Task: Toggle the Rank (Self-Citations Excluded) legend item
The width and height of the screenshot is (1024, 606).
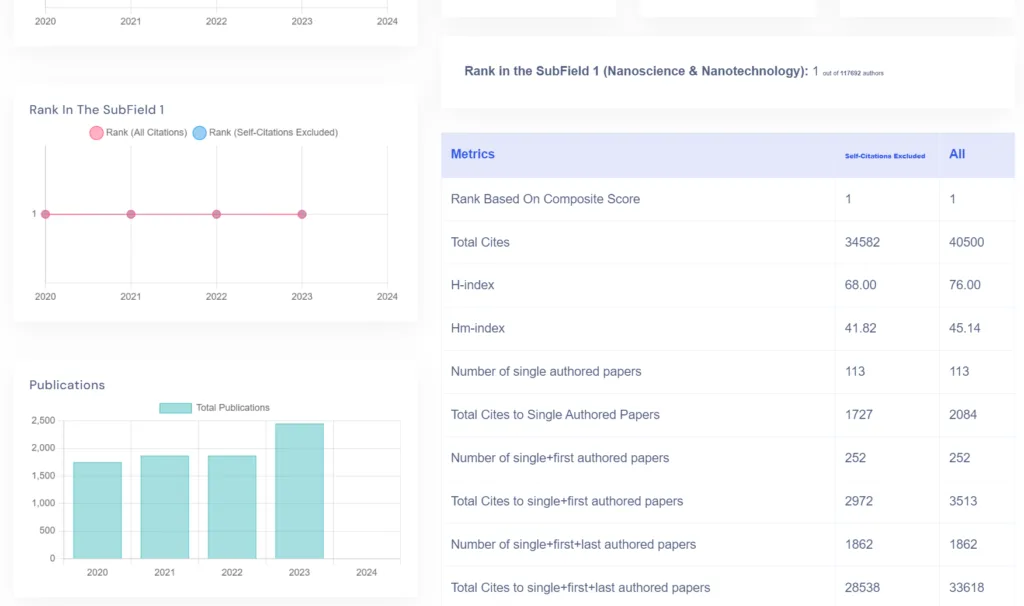Action: (x=266, y=133)
